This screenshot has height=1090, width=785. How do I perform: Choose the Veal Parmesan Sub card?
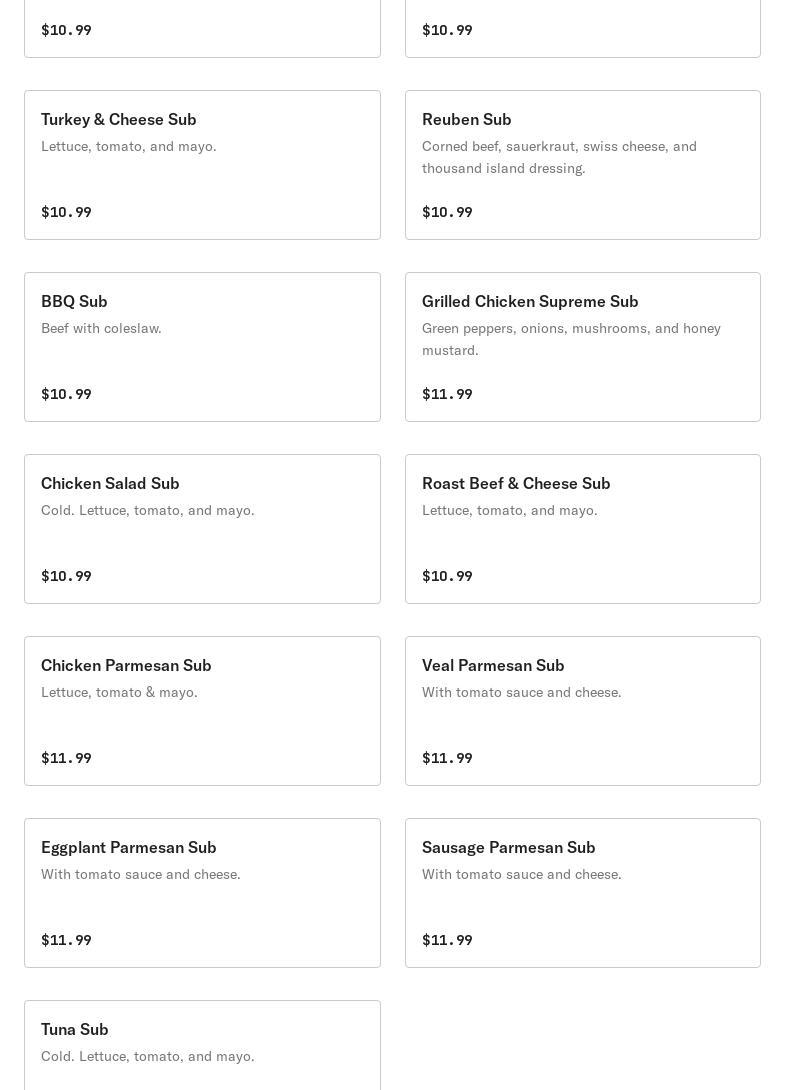tap(582, 711)
